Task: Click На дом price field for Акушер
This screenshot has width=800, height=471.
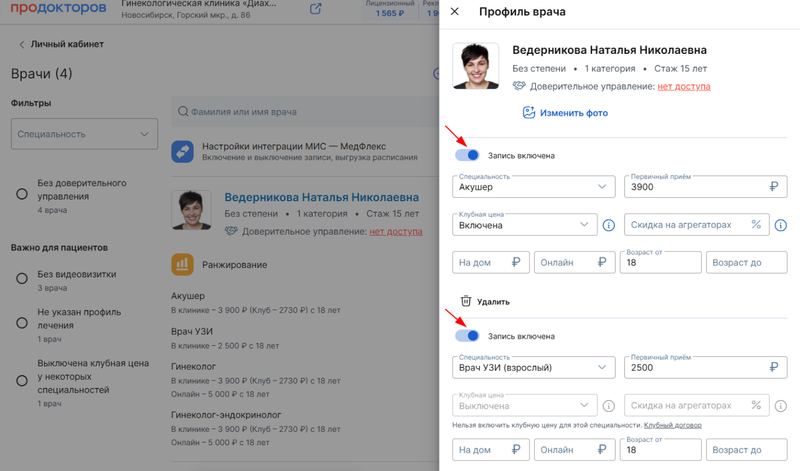Action: pyautogui.click(x=491, y=262)
